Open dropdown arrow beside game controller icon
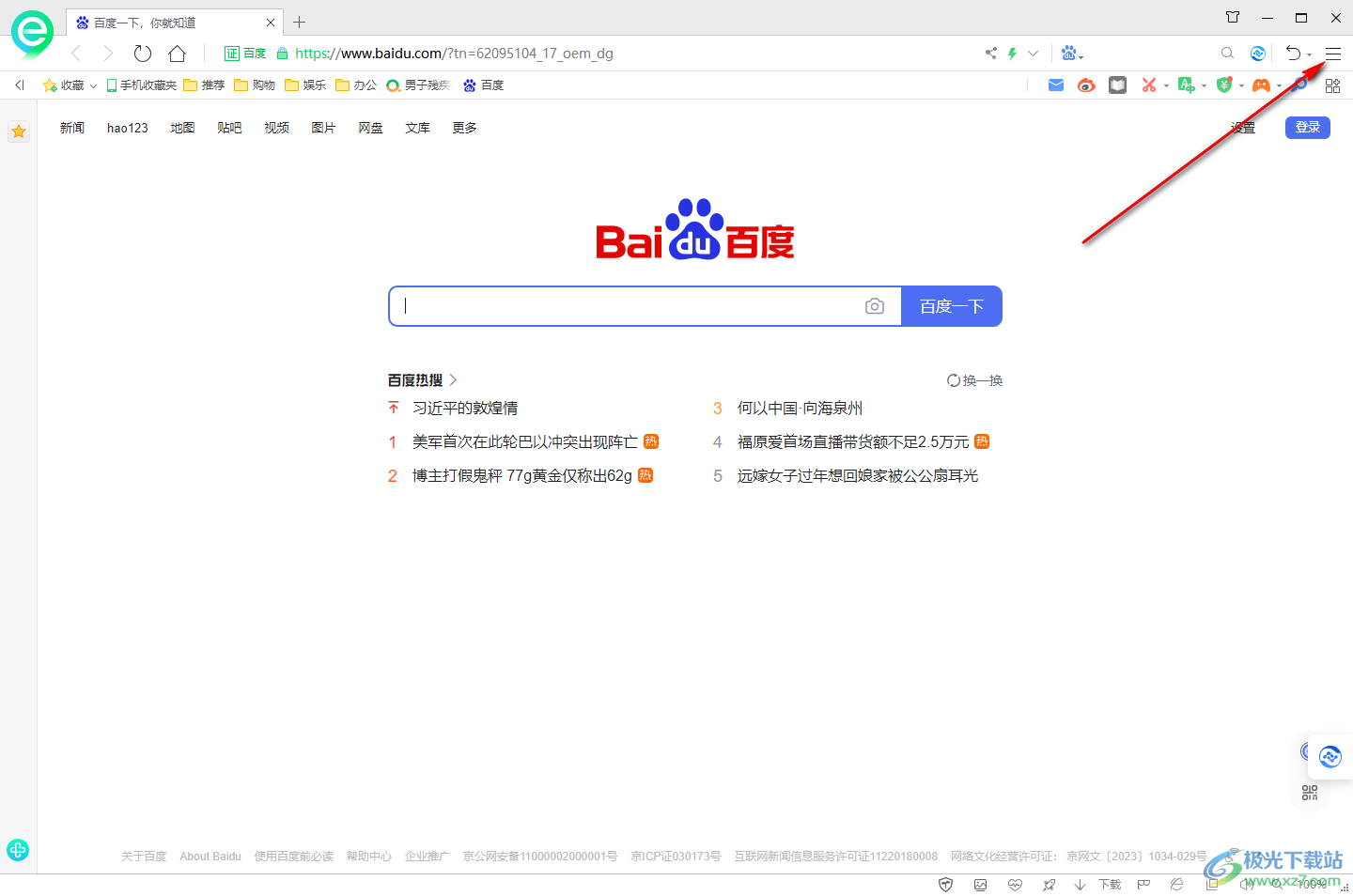 click(1279, 86)
